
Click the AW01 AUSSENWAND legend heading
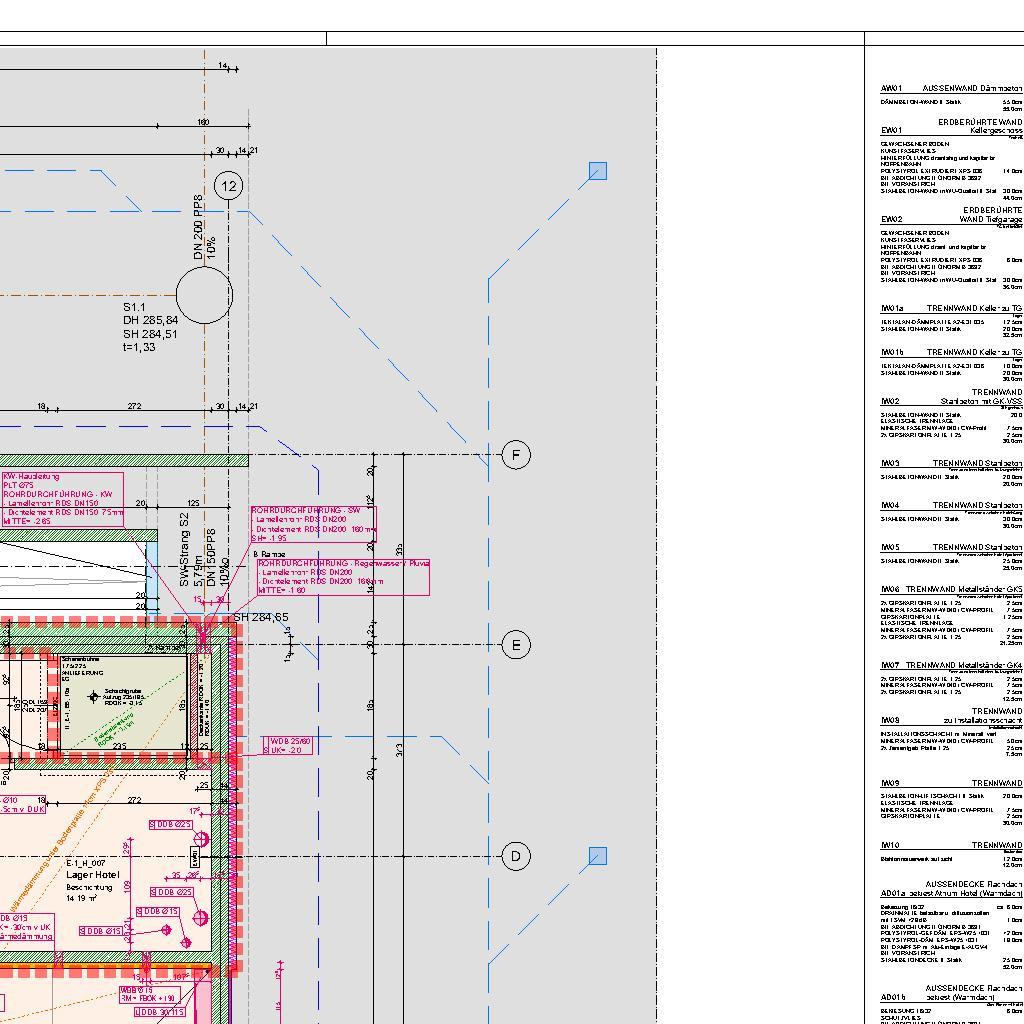950,89
